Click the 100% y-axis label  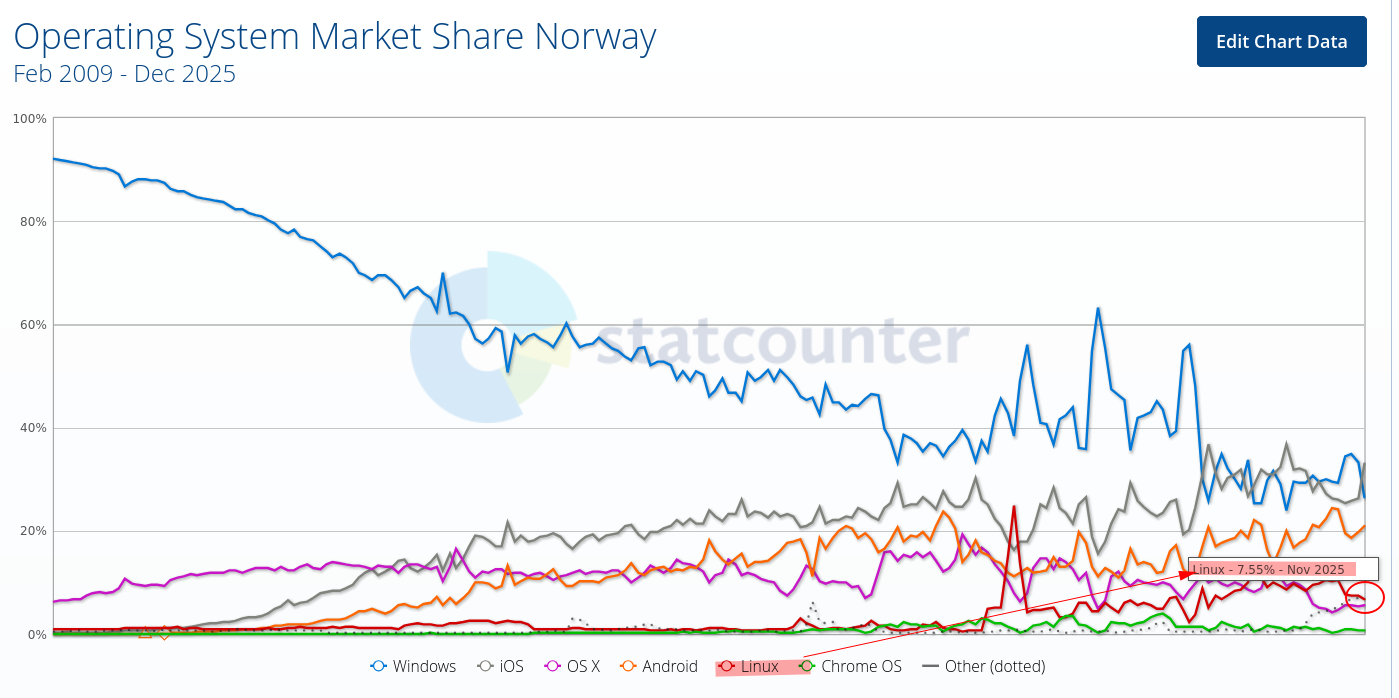click(30, 119)
